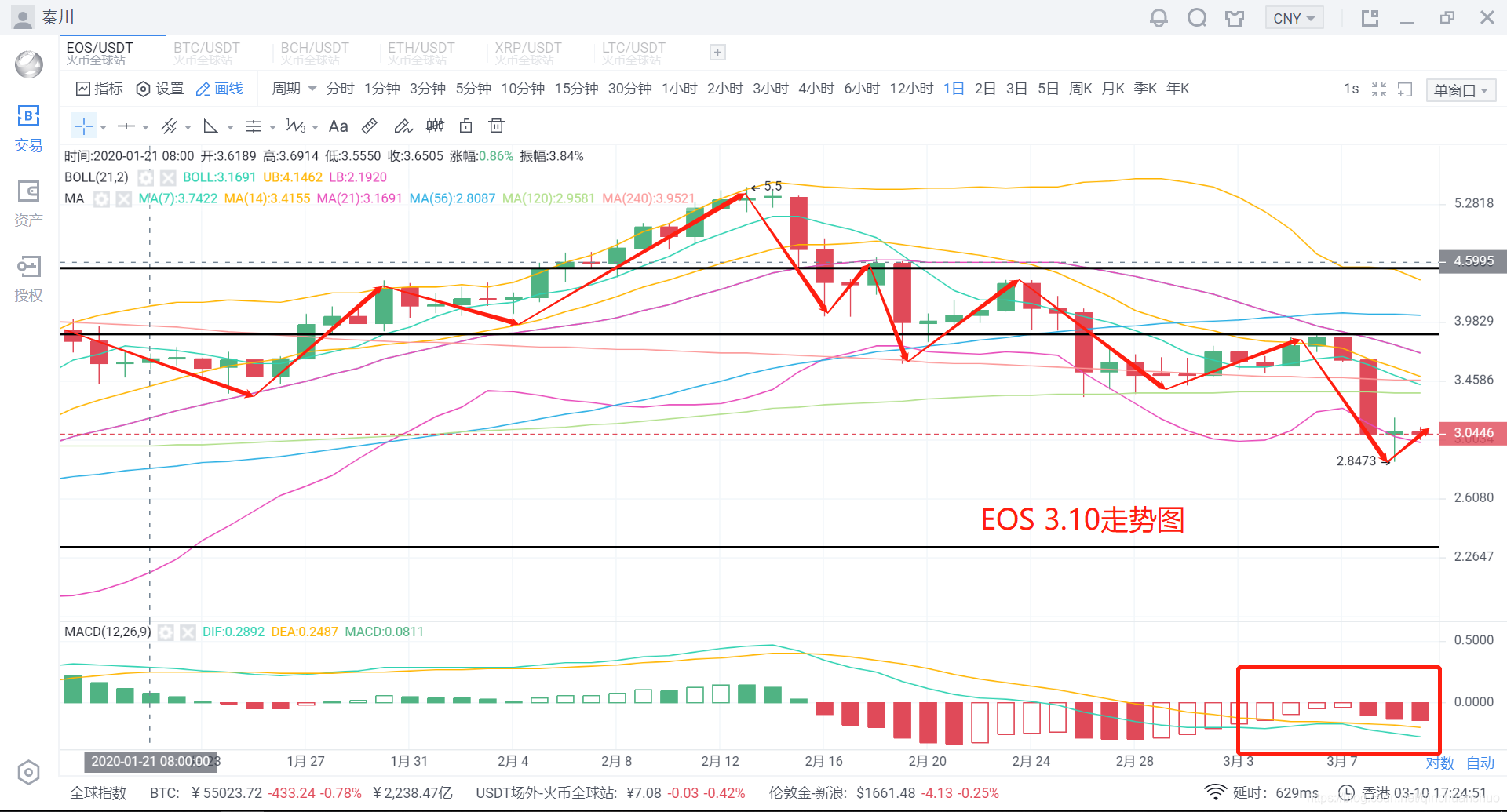Click the globe icon in sidebar
1507x812 pixels.
coord(29,64)
